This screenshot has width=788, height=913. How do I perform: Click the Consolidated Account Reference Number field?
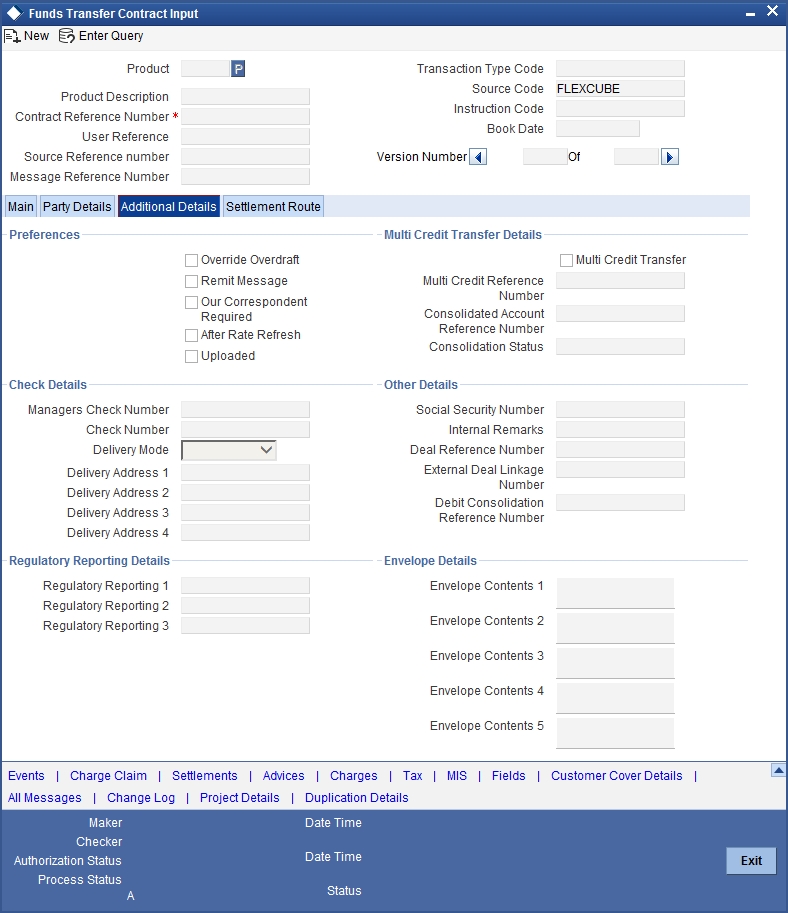(x=620, y=314)
